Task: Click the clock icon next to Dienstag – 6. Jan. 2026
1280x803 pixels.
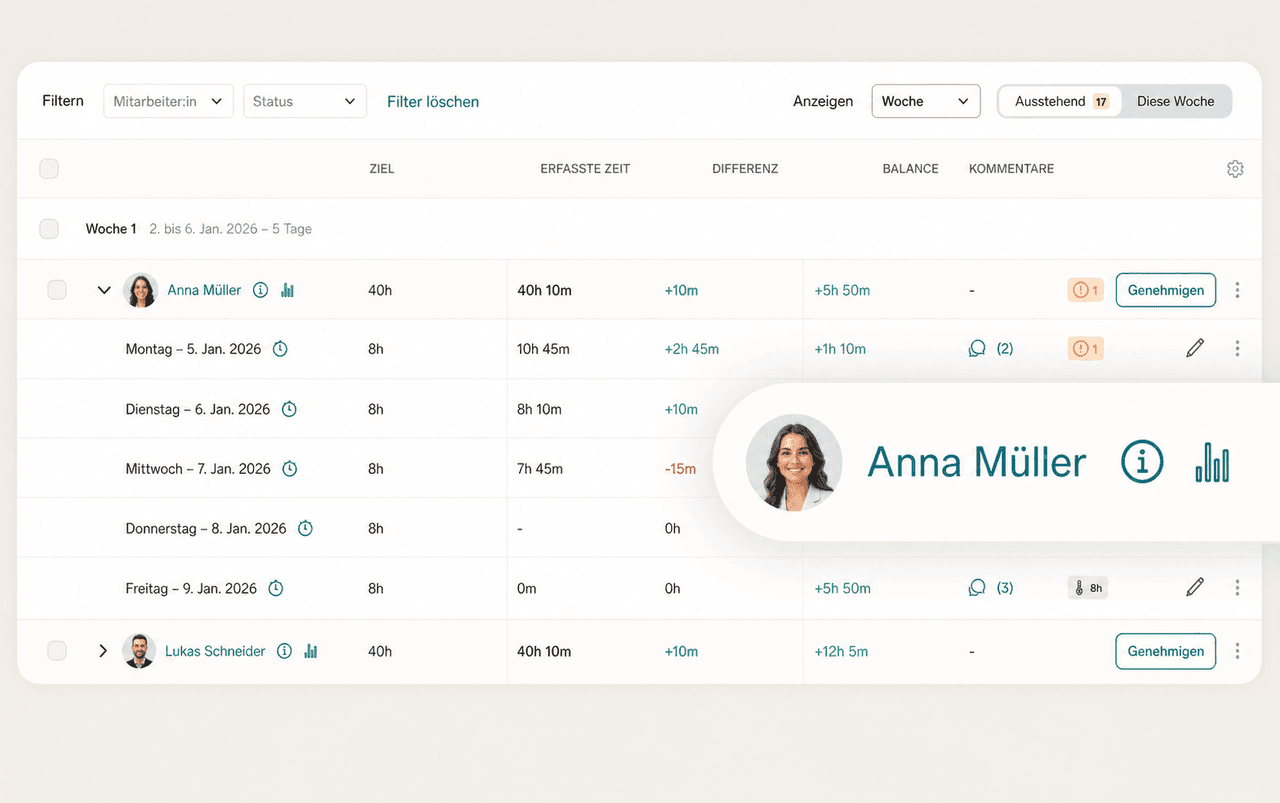Action: click(x=289, y=409)
